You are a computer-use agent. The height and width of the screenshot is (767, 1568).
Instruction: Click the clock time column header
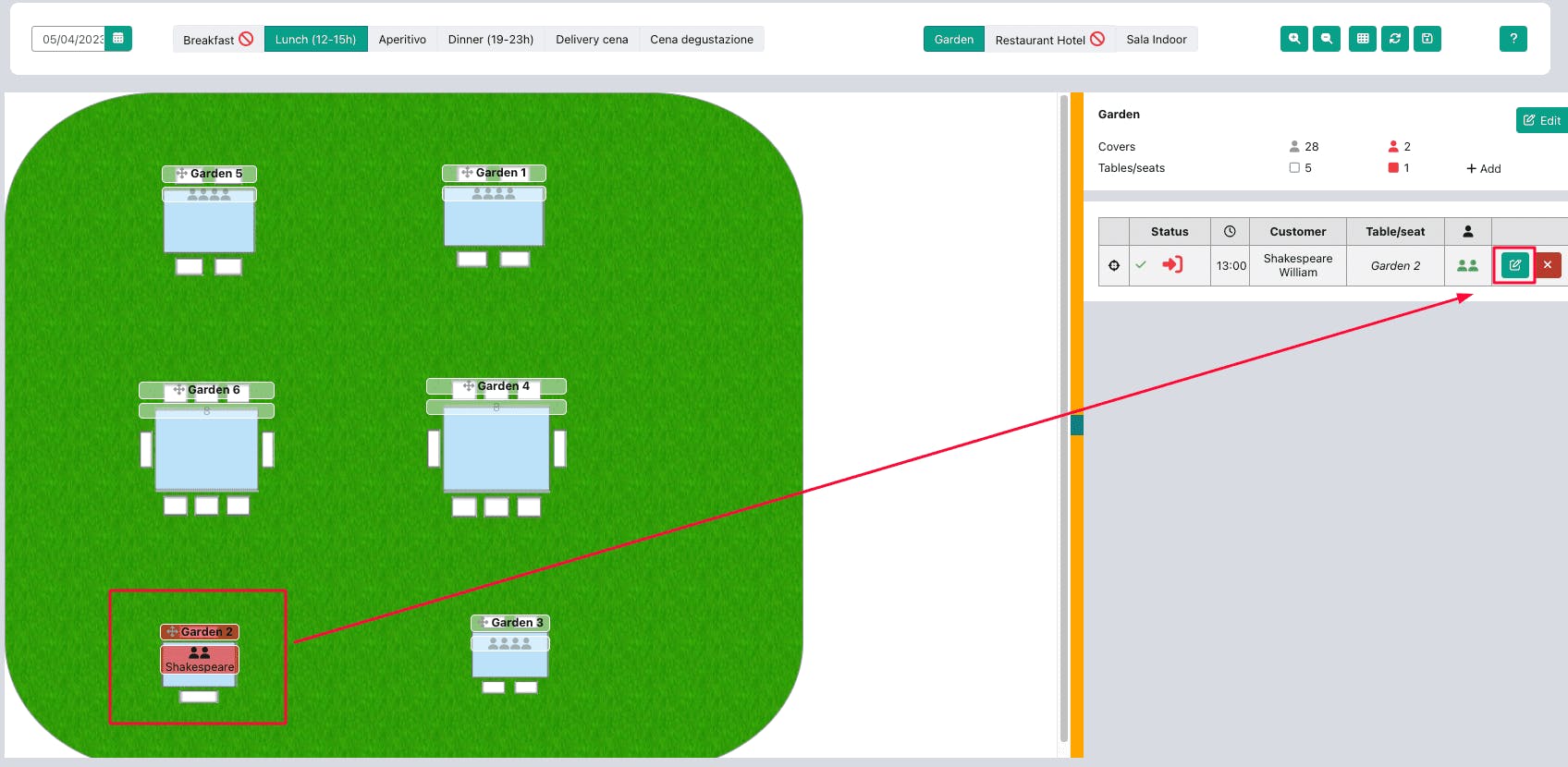point(1230,232)
